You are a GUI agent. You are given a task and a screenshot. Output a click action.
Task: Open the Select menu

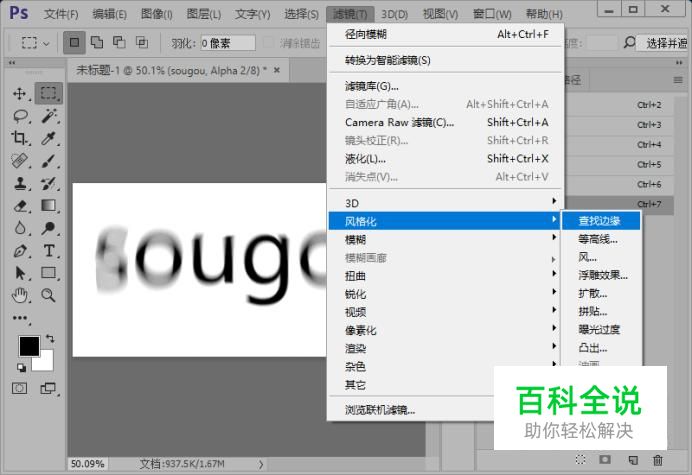point(301,14)
